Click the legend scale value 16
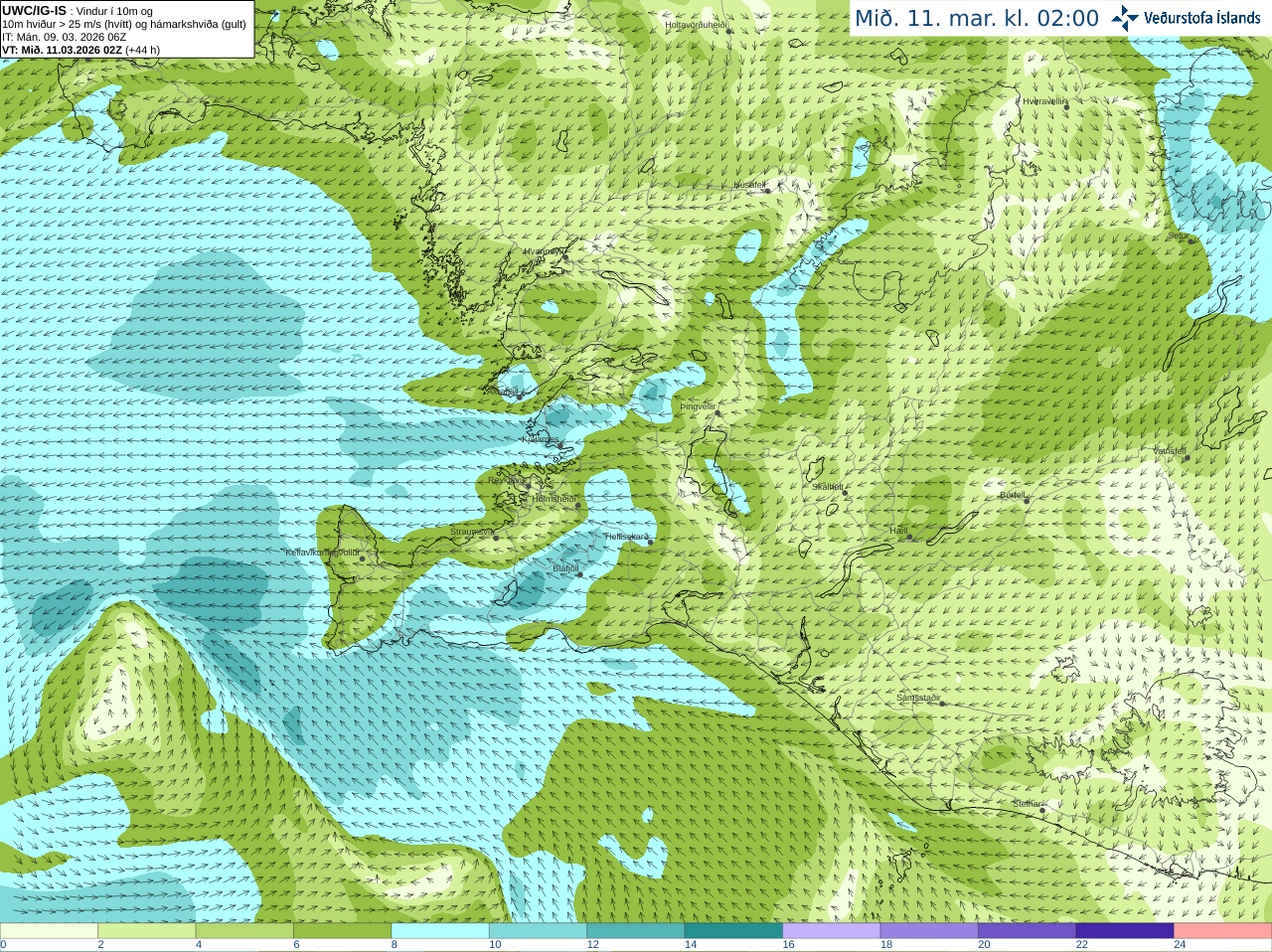The height and width of the screenshot is (952, 1272). coord(788,945)
